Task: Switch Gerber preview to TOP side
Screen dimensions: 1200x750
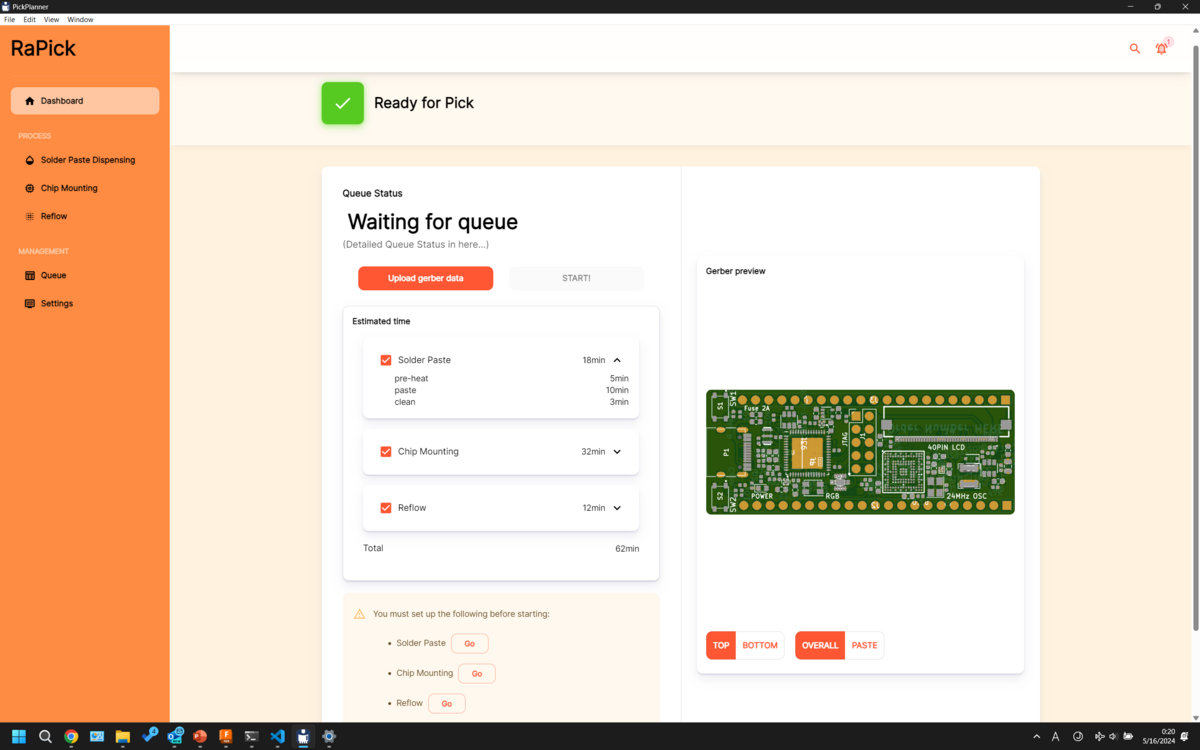Action: tap(721, 645)
